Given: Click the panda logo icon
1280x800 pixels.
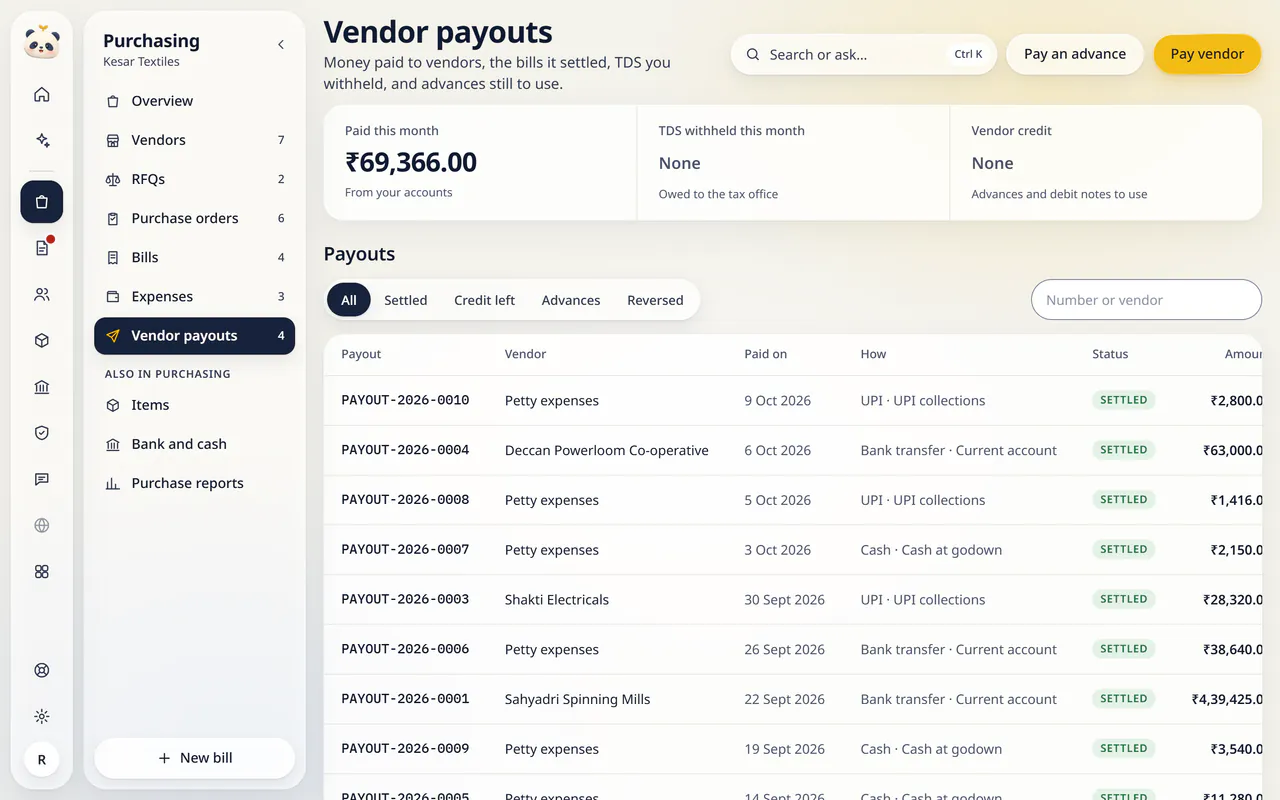Looking at the screenshot, I should pos(42,42).
